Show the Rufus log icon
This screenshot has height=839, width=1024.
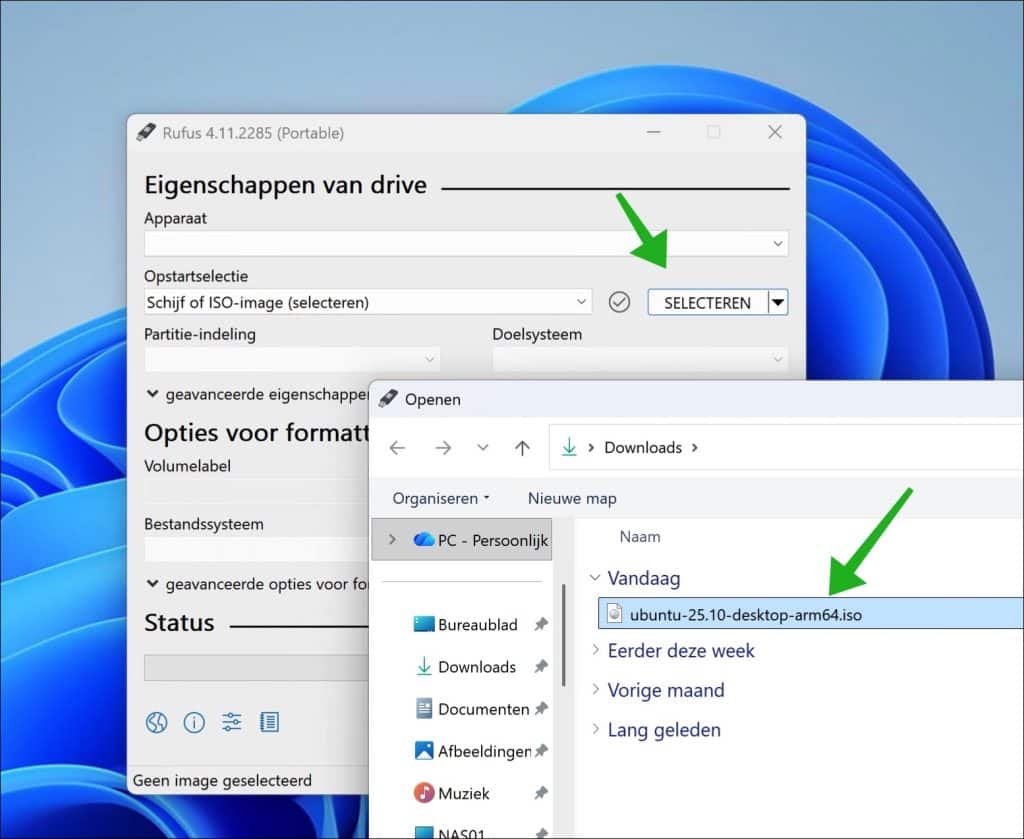(x=269, y=723)
